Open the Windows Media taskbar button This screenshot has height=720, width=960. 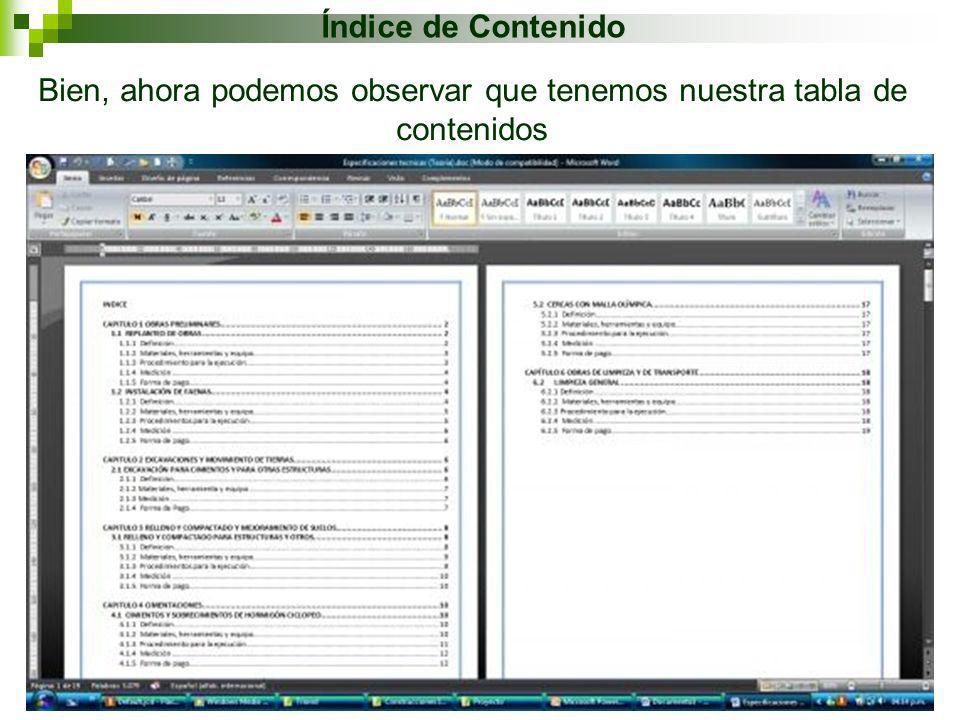click(x=232, y=702)
